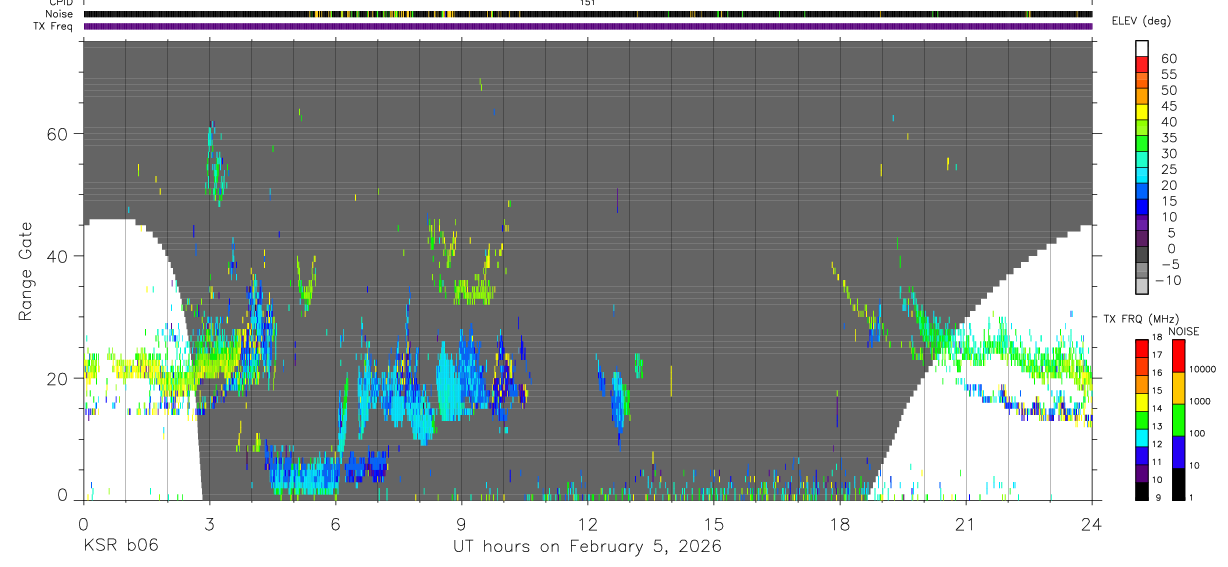Select the red top segment of the TX FRQ bar
The width and height of the screenshot is (1228, 567).
1142,349
